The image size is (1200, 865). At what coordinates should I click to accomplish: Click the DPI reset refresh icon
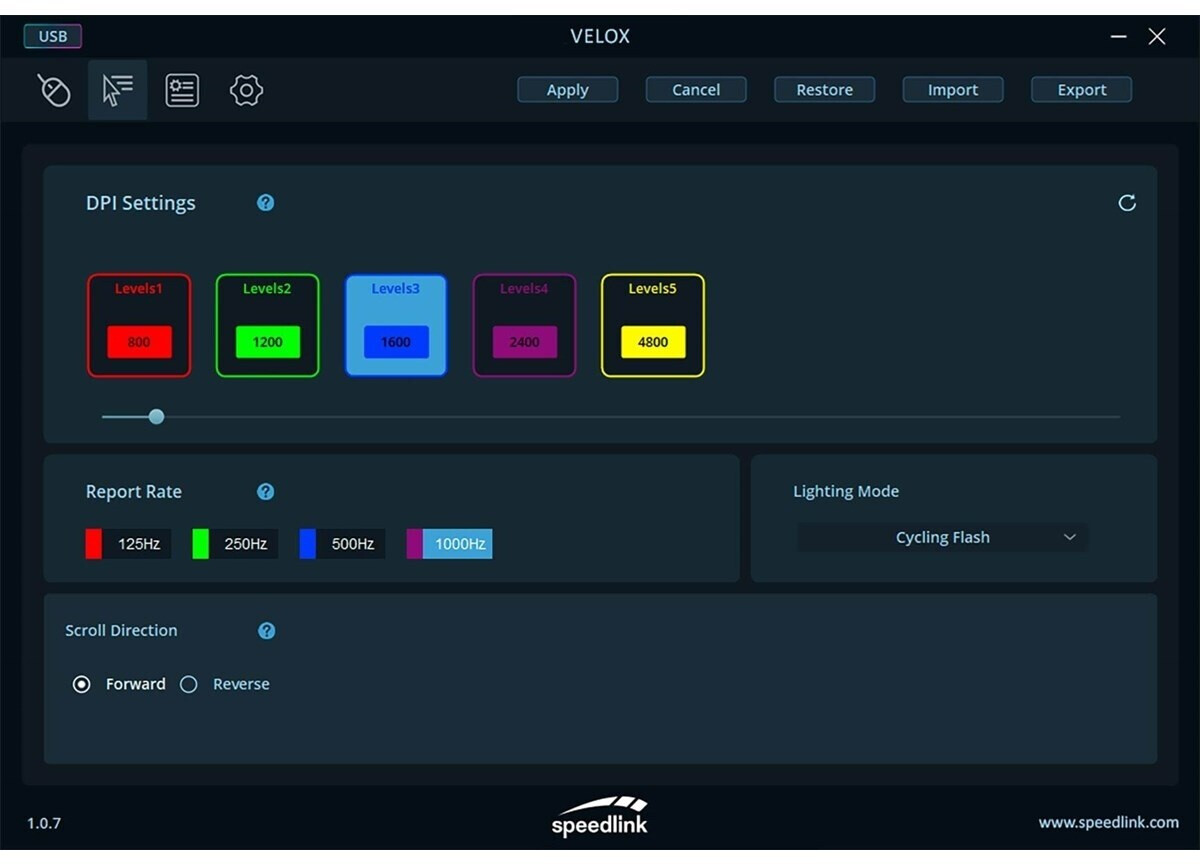pos(1127,203)
